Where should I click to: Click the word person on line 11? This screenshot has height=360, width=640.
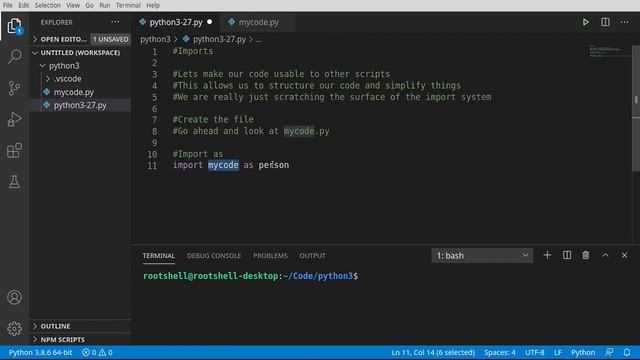pos(273,165)
